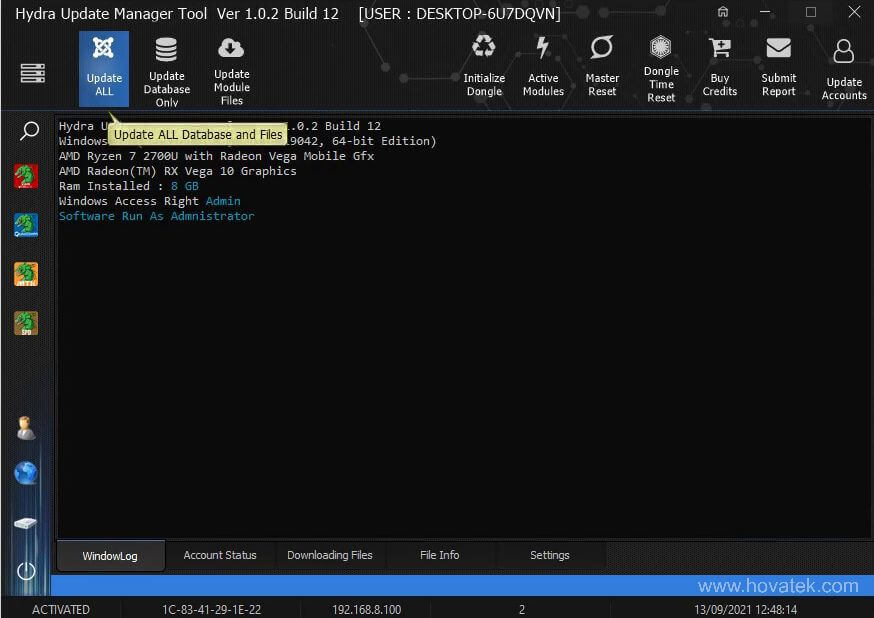View the Downloading Files tab
Viewport: 874px width, 618px height.
pyautogui.click(x=330, y=555)
